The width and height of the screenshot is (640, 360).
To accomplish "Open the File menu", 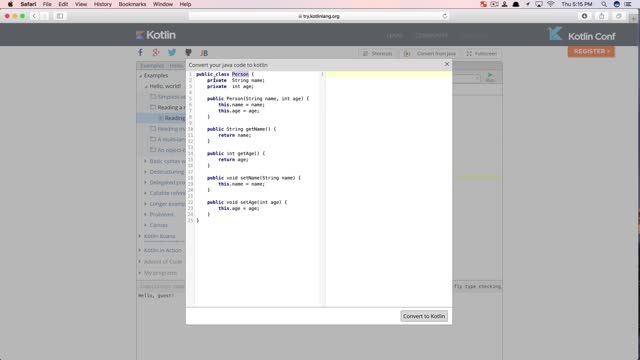I will [47, 4].
